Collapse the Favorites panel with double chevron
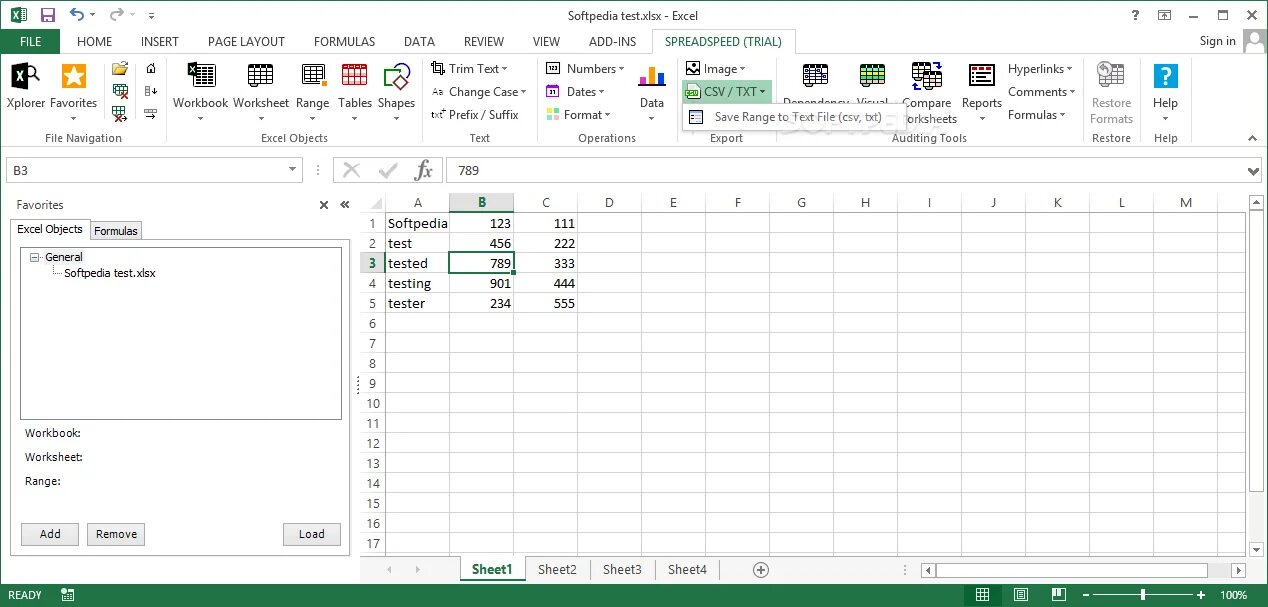The image size is (1268, 607). 345,205
